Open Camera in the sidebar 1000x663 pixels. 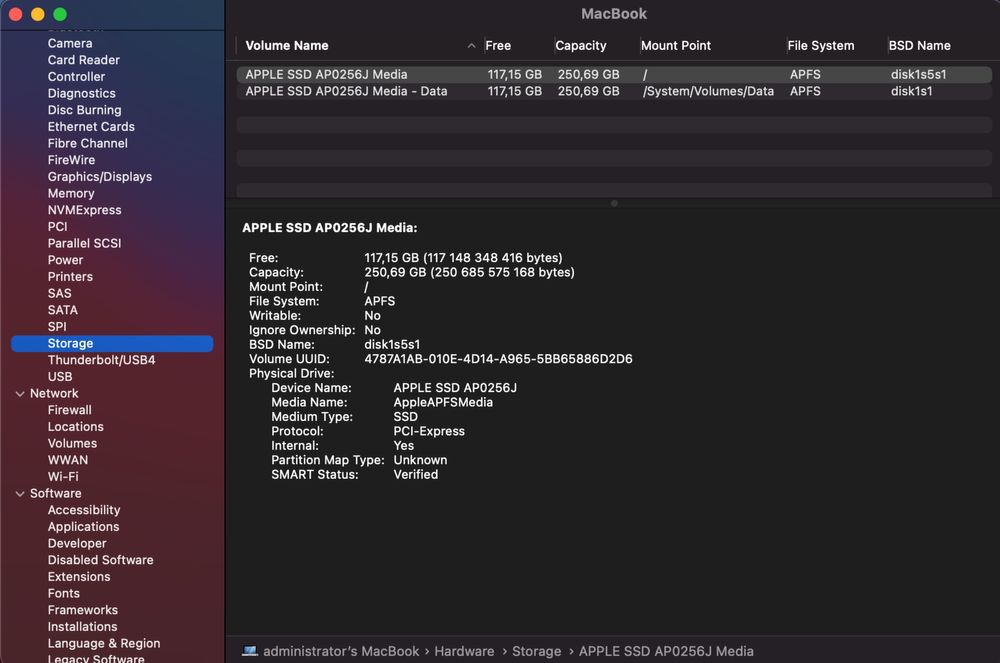[x=70, y=43]
